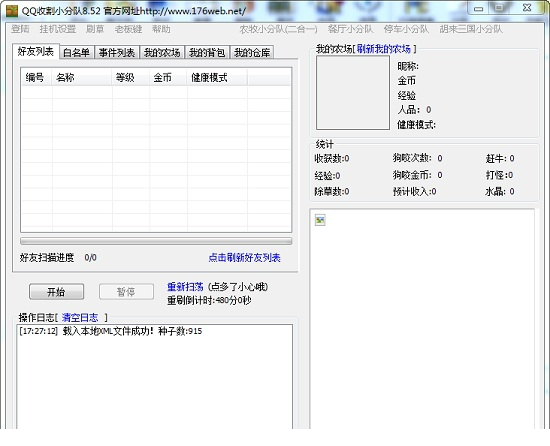Open 餐厅小分队 menu item
This screenshot has height=446, width=550.
pyautogui.click(x=350, y=29)
